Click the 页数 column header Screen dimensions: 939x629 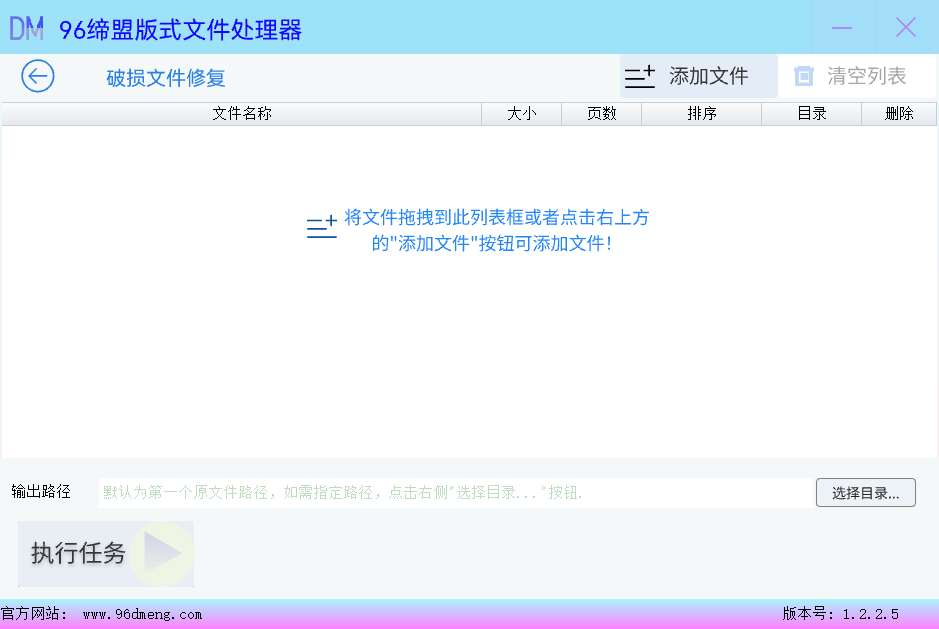tap(601, 114)
